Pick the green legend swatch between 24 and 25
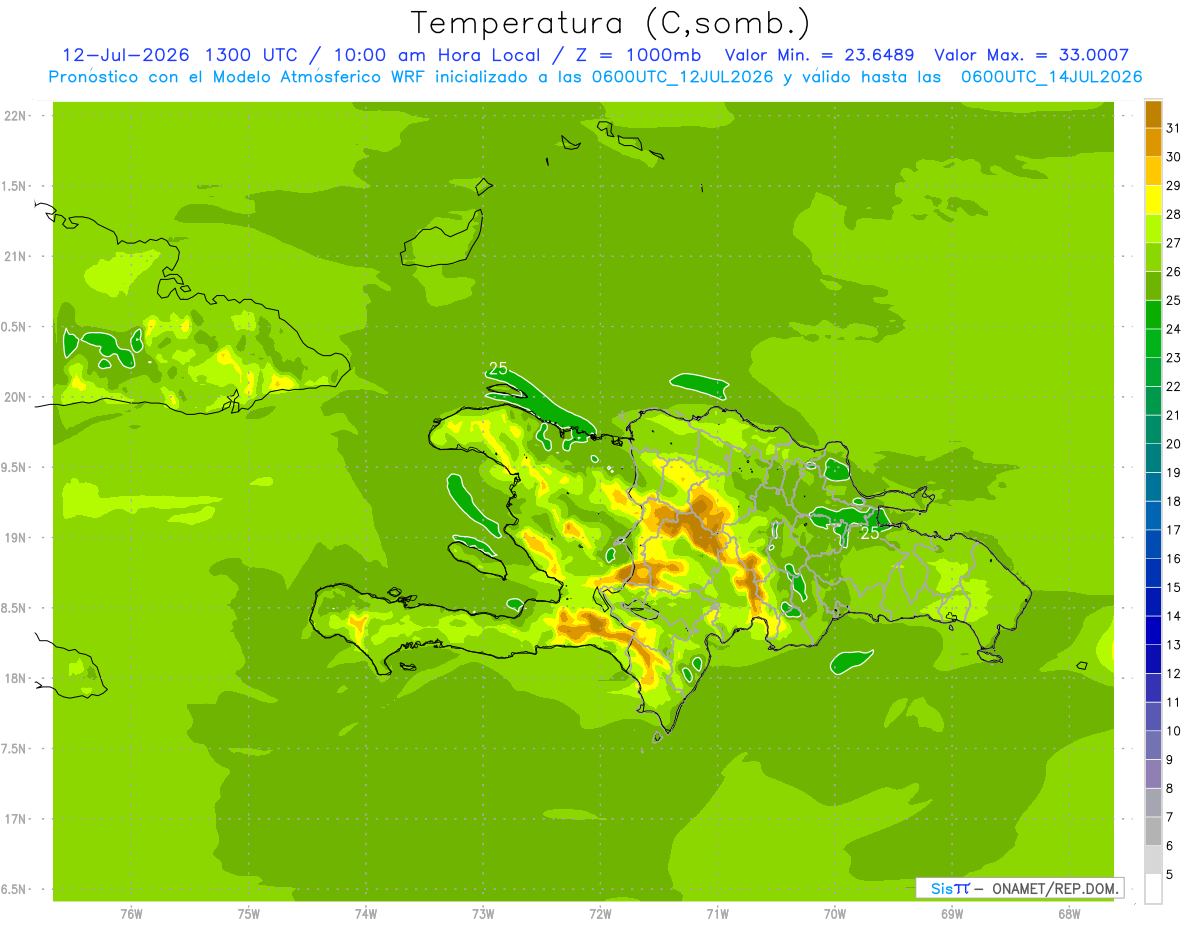The width and height of the screenshot is (1200, 927). tap(1153, 315)
